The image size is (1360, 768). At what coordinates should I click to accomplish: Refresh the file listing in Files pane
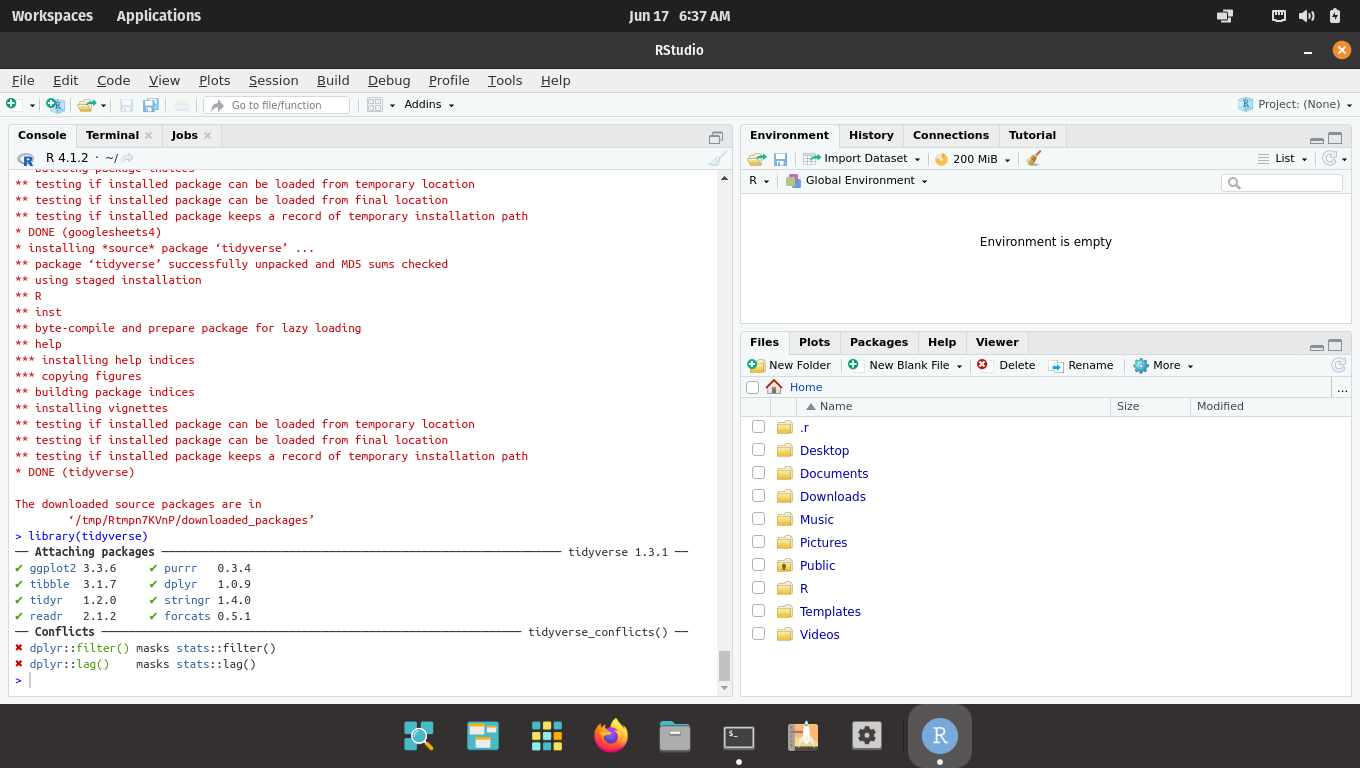(x=1338, y=365)
